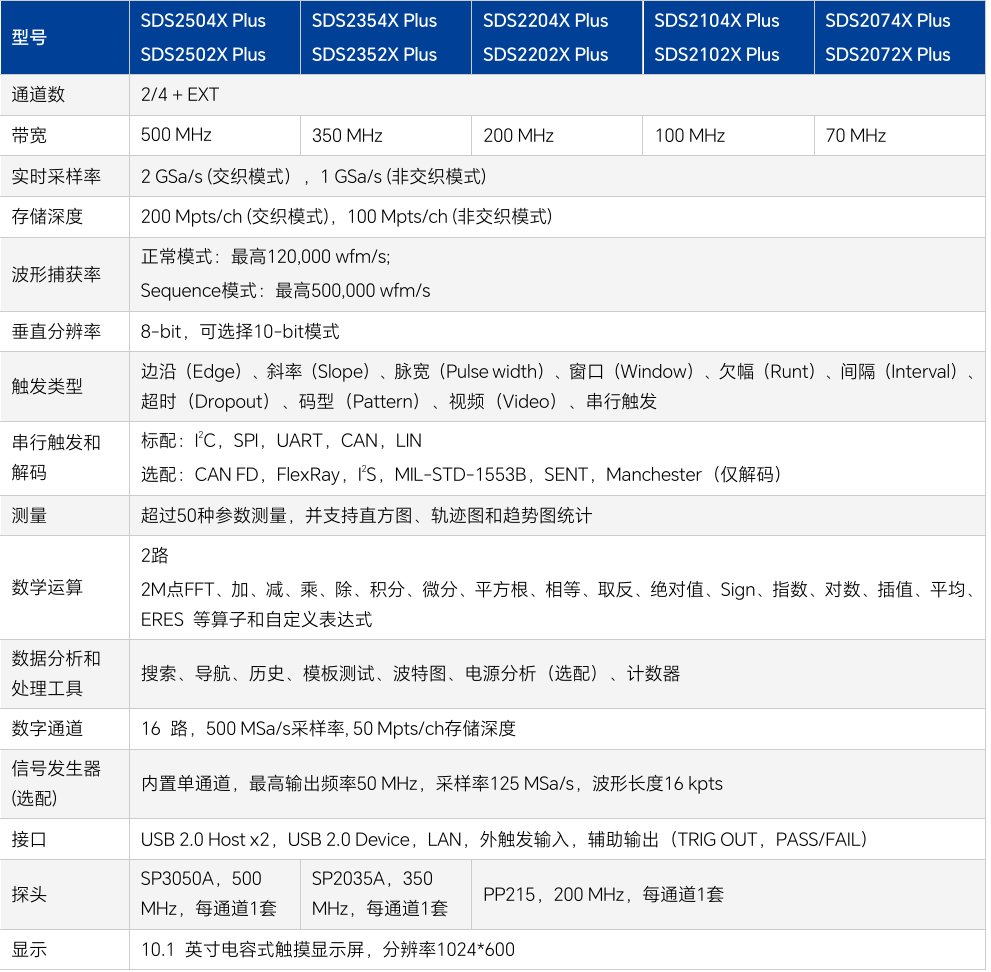Click the 波形捕获率 row label
Image resolution: width=991 pixels, height=972 pixels.
coord(56,274)
